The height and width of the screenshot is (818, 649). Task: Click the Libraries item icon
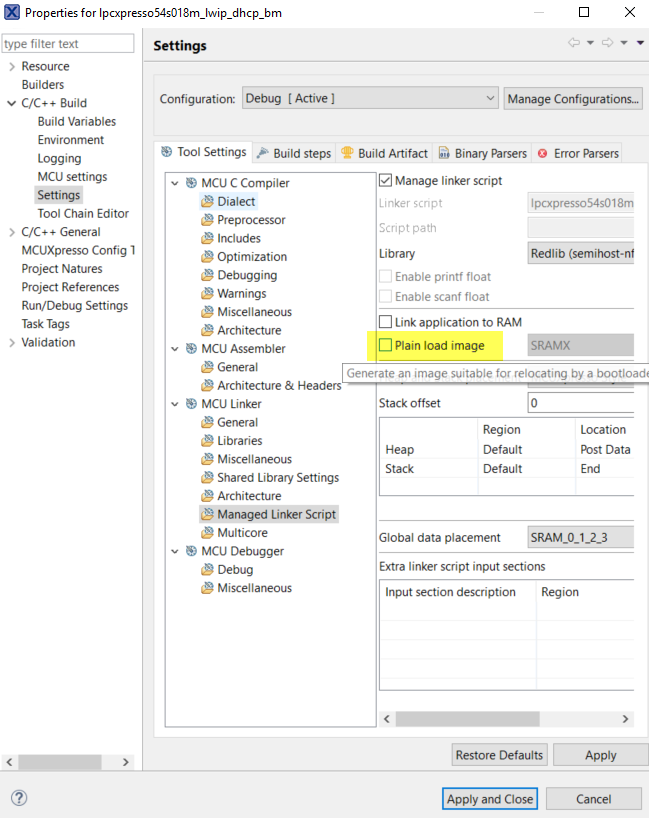click(x=207, y=440)
